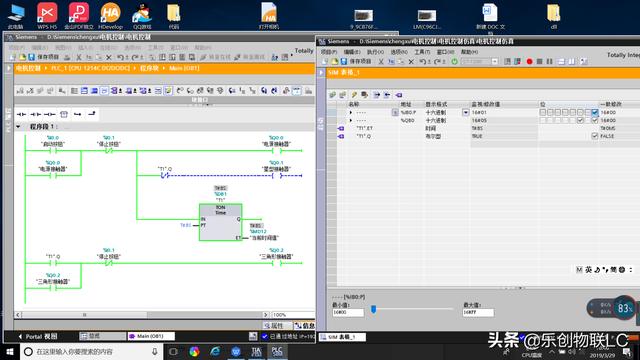This screenshot has width=640, height=360.
Task: Open display format dropdown for %IB0 row
Action: tap(465, 112)
